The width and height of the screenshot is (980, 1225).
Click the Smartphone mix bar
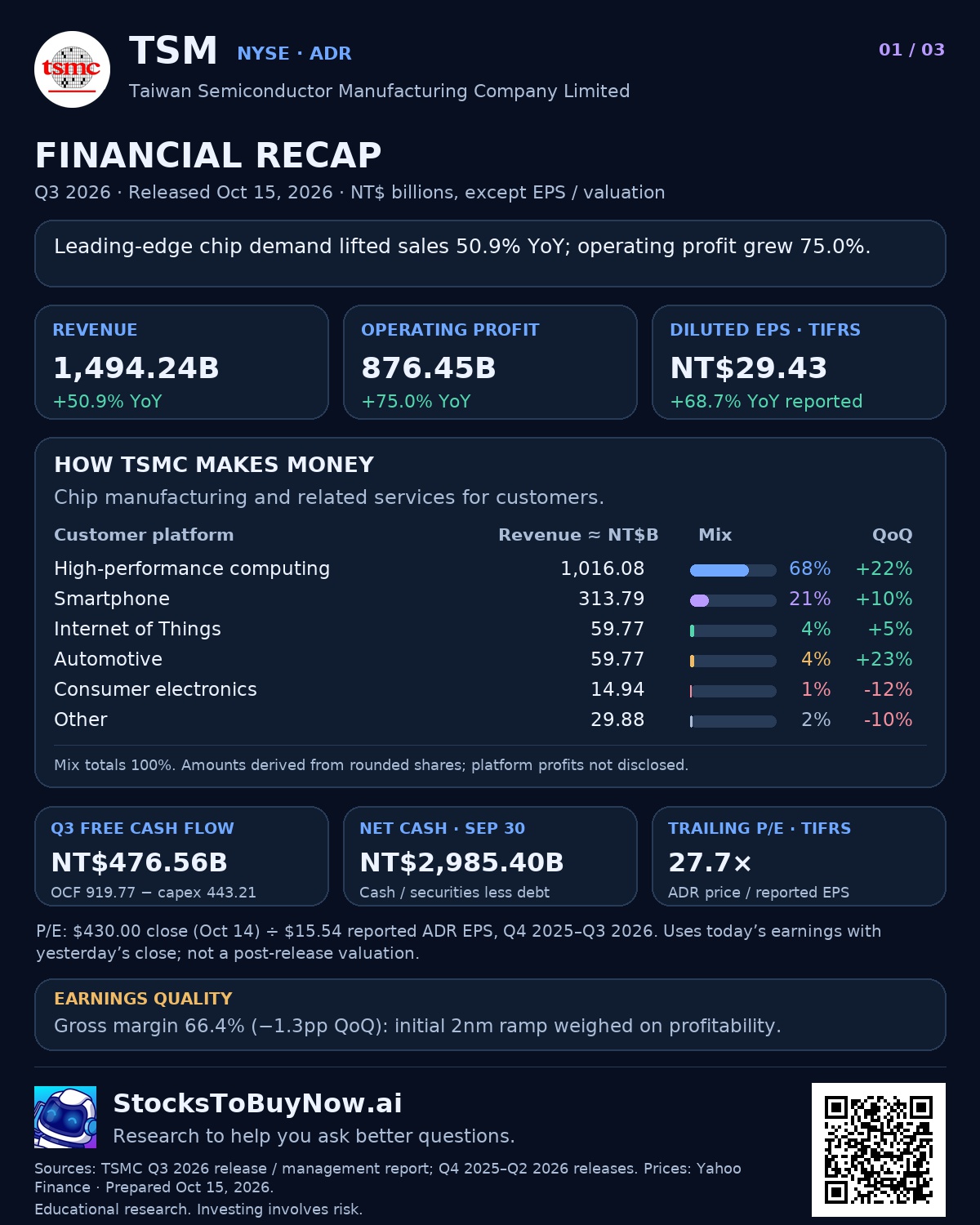click(x=733, y=600)
